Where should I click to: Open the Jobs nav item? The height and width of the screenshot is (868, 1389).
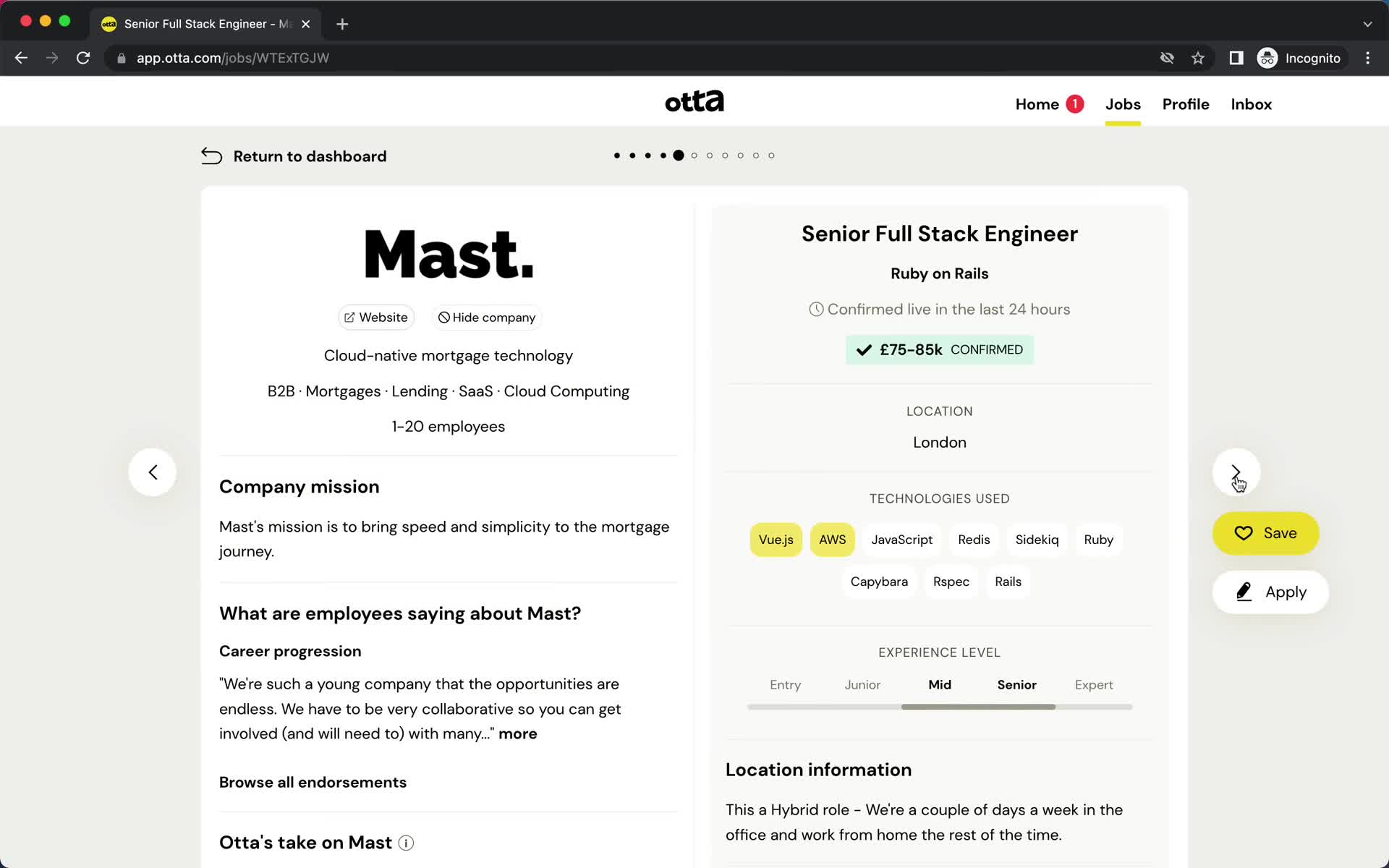(1123, 104)
